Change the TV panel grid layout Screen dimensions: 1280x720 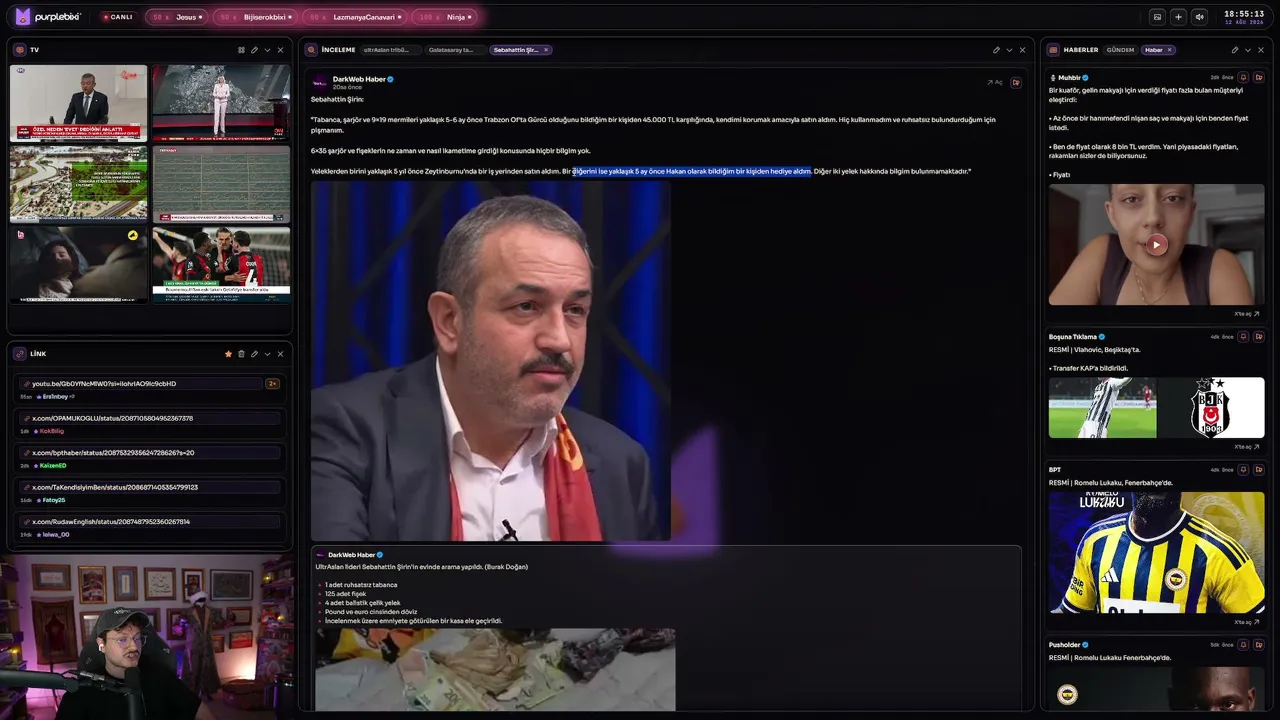tap(241, 50)
